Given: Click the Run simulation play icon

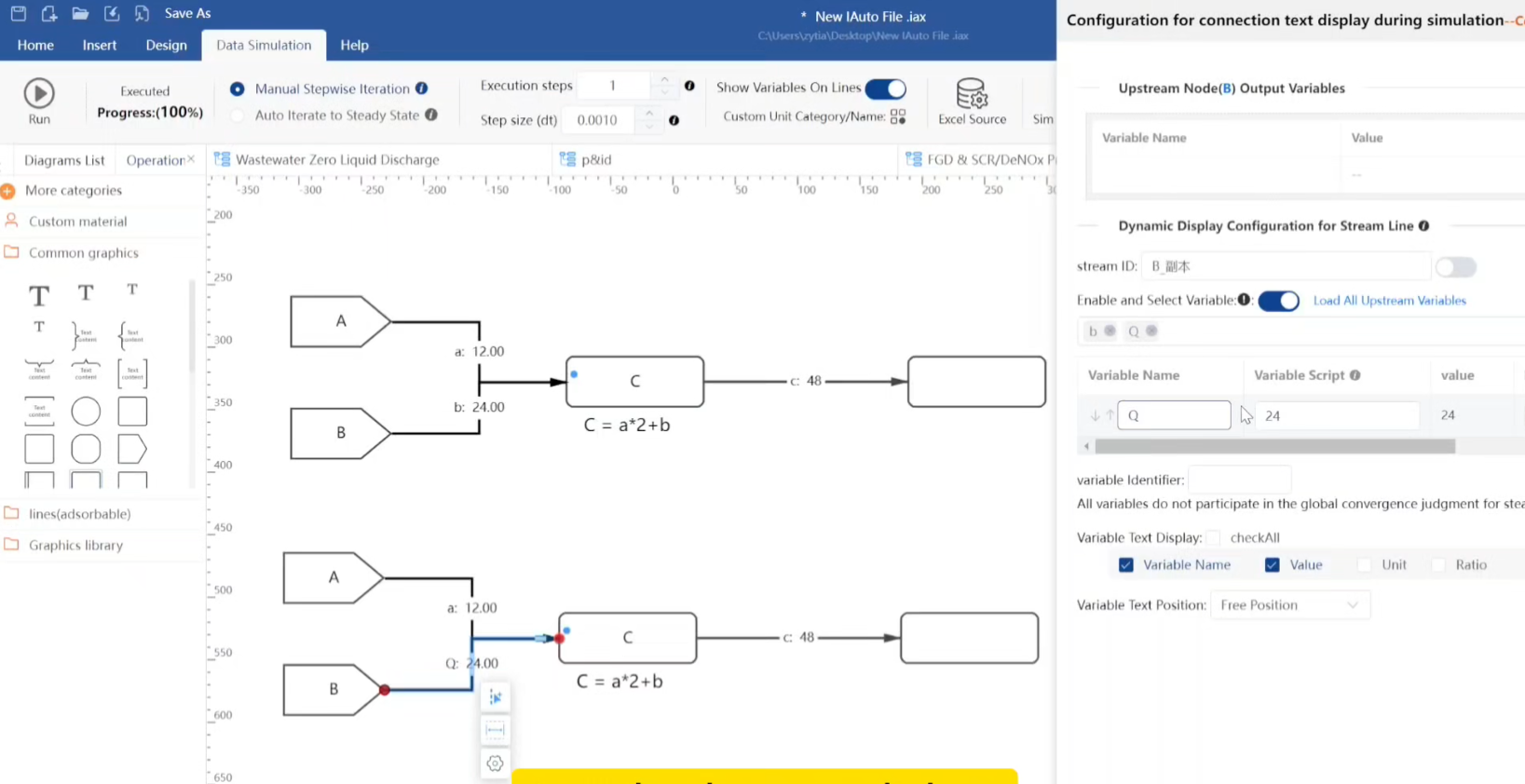Looking at the screenshot, I should point(39,93).
